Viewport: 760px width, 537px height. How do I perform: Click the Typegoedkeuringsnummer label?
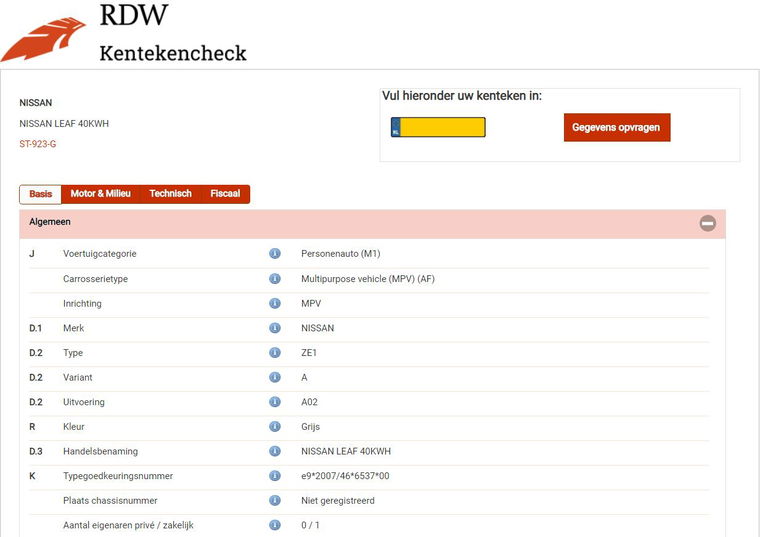[x=118, y=476]
